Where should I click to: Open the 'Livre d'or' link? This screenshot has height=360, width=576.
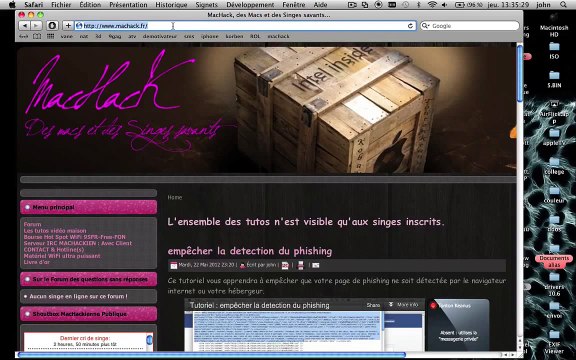[x=37, y=262]
